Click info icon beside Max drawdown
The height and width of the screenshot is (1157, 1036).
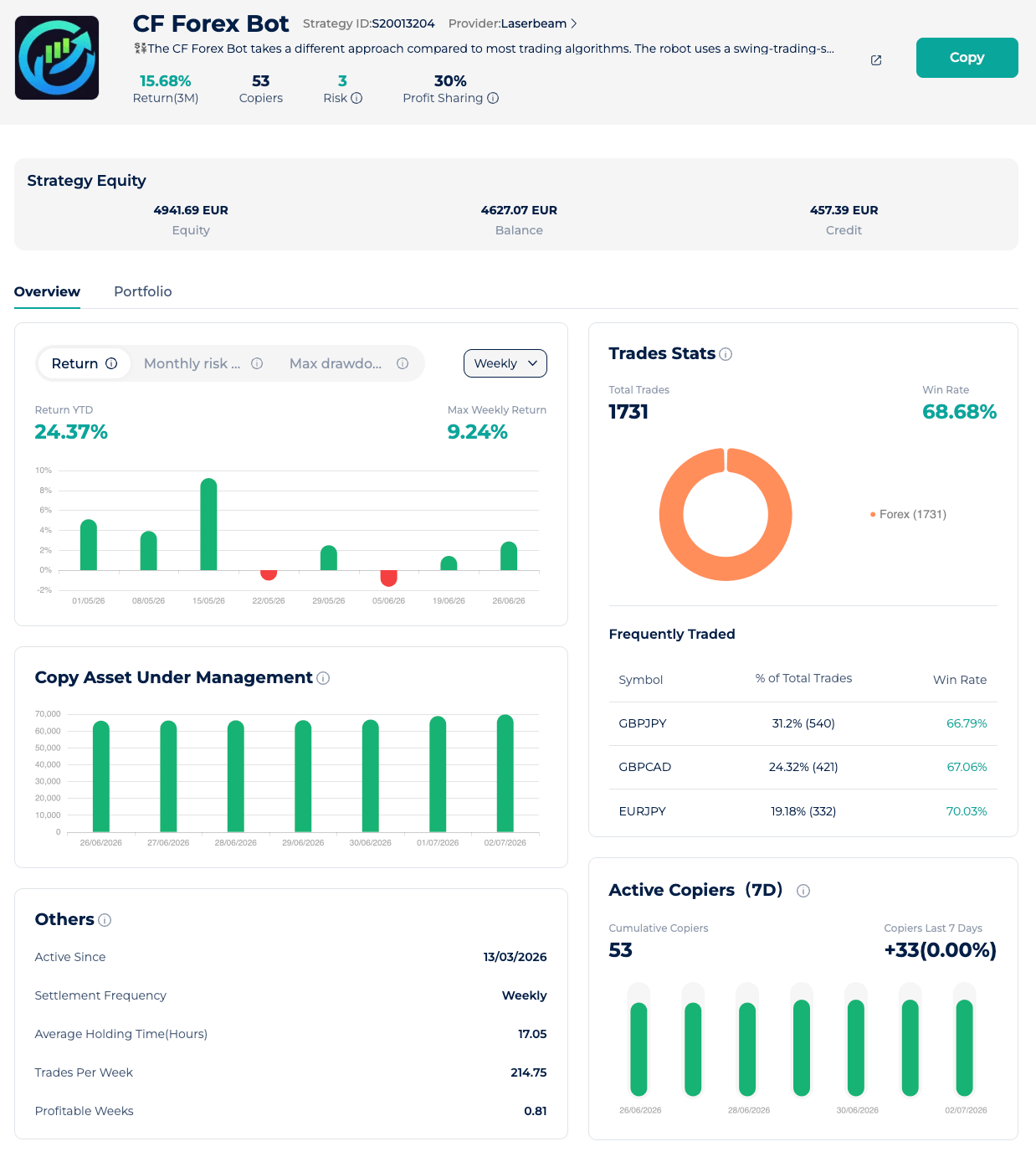pos(403,363)
